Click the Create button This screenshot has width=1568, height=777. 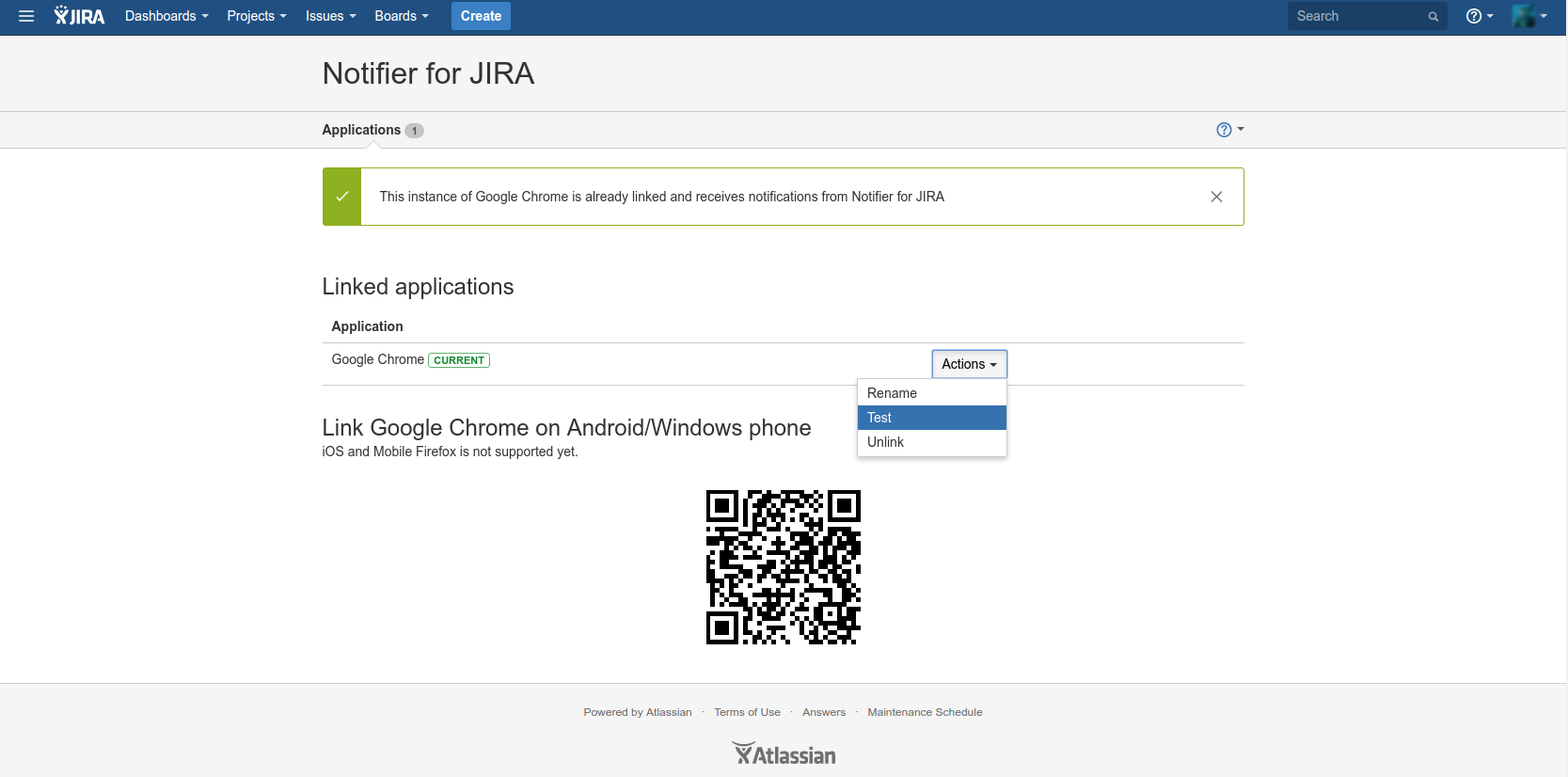coord(481,16)
